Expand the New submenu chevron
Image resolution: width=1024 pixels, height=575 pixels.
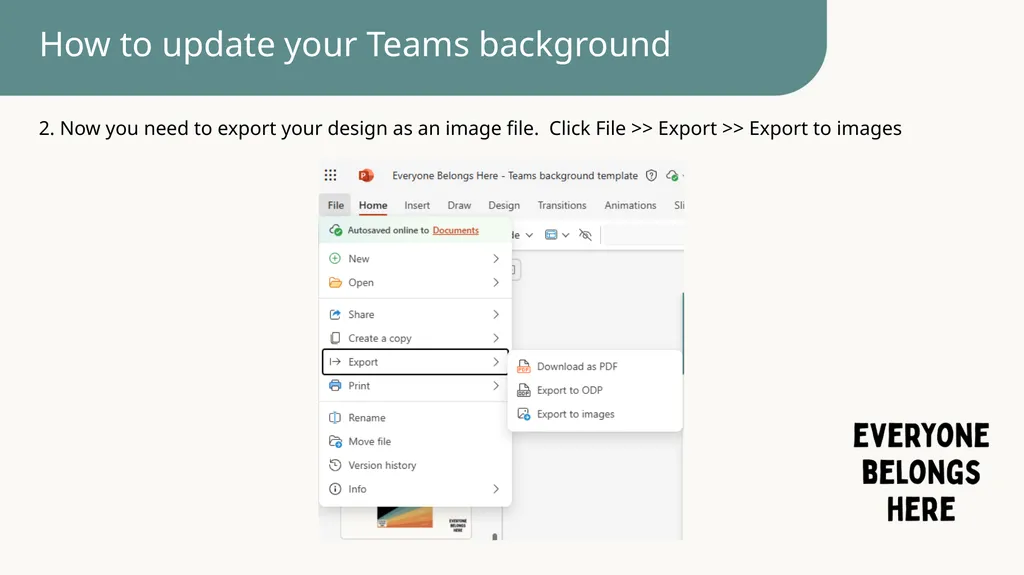tap(496, 258)
